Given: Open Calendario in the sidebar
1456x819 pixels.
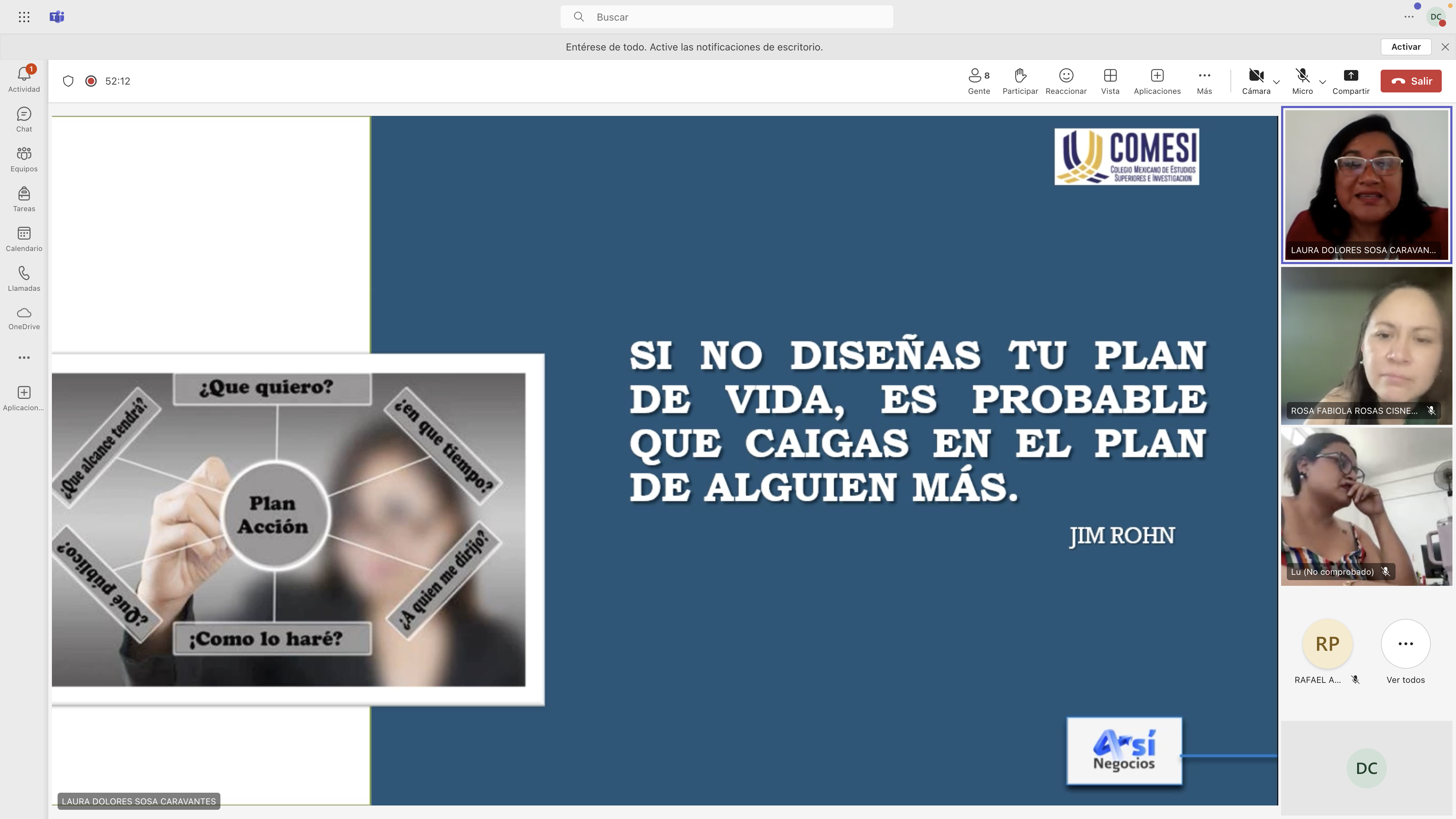Looking at the screenshot, I should tap(24, 239).
